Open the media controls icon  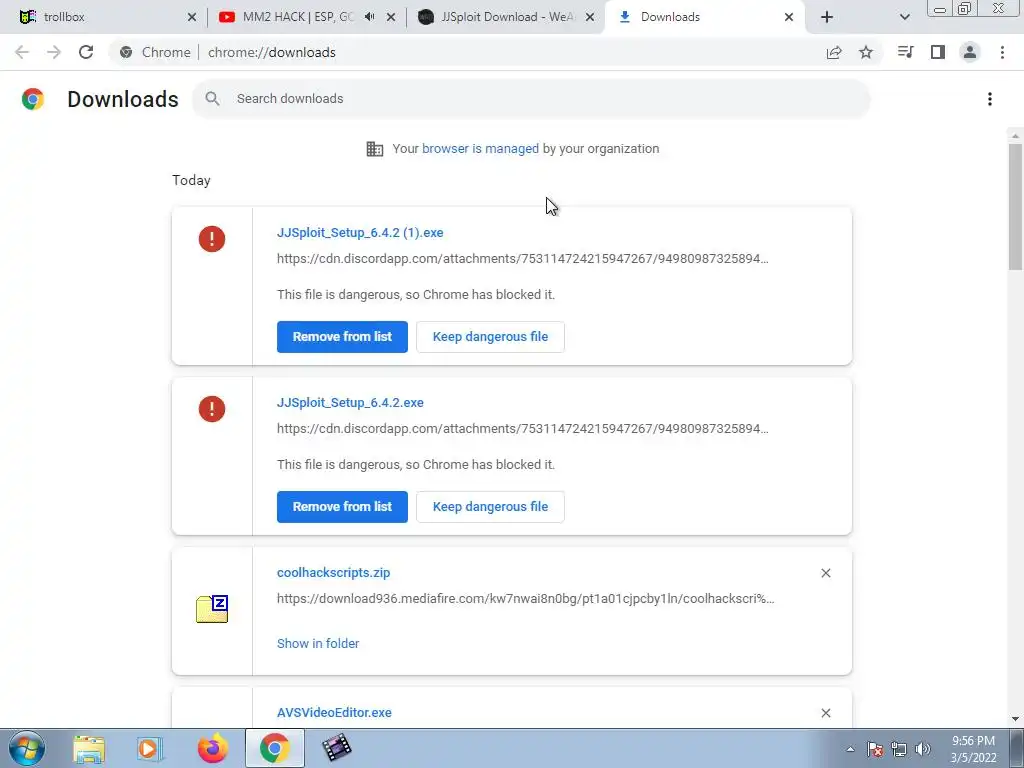click(905, 52)
